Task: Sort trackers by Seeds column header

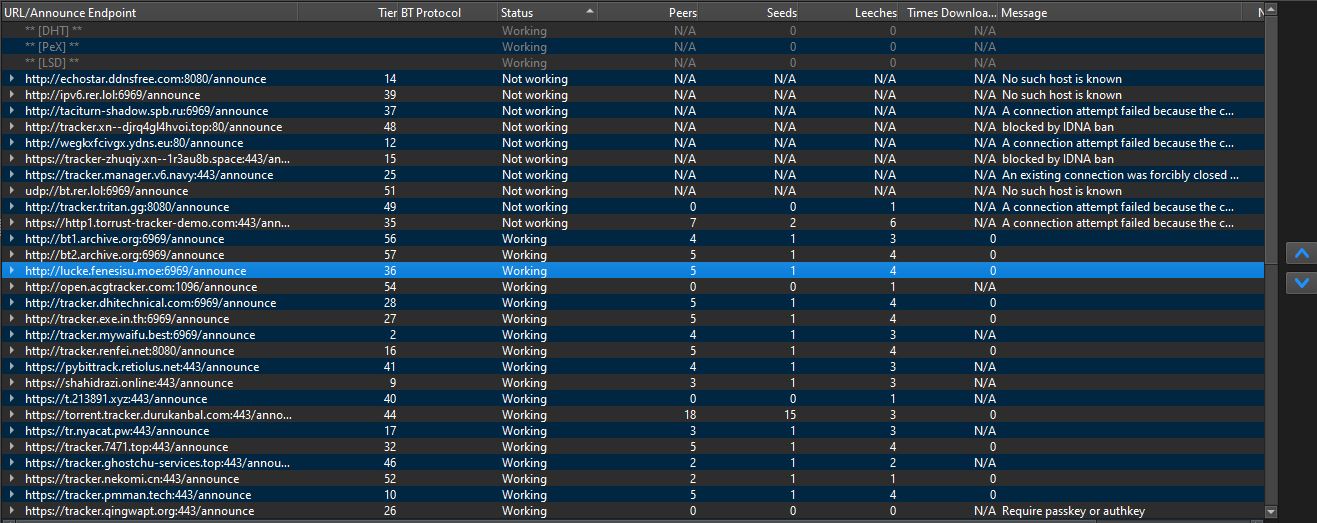Action: click(750, 13)
